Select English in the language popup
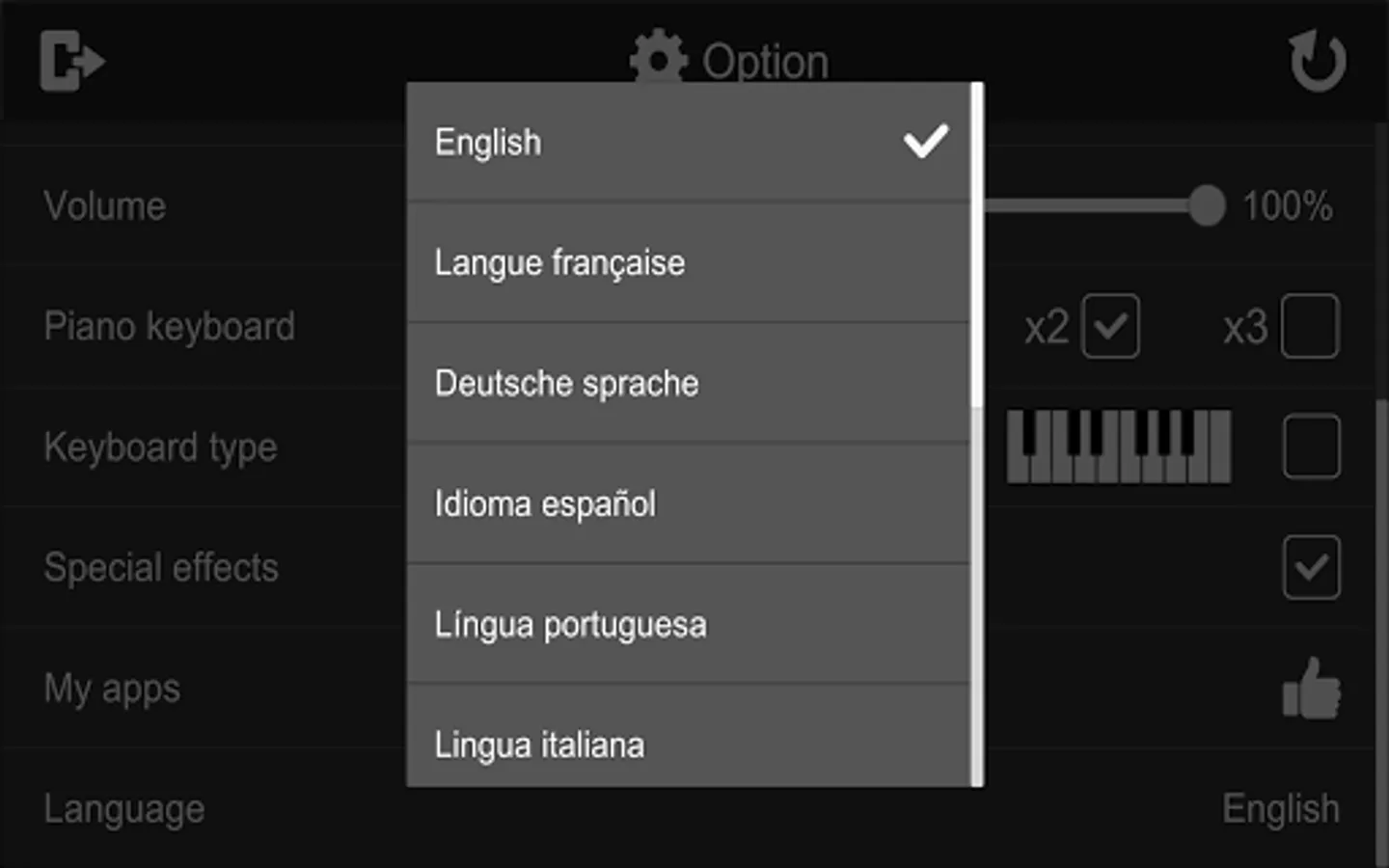1389x868 pixels. coord(488,142)
